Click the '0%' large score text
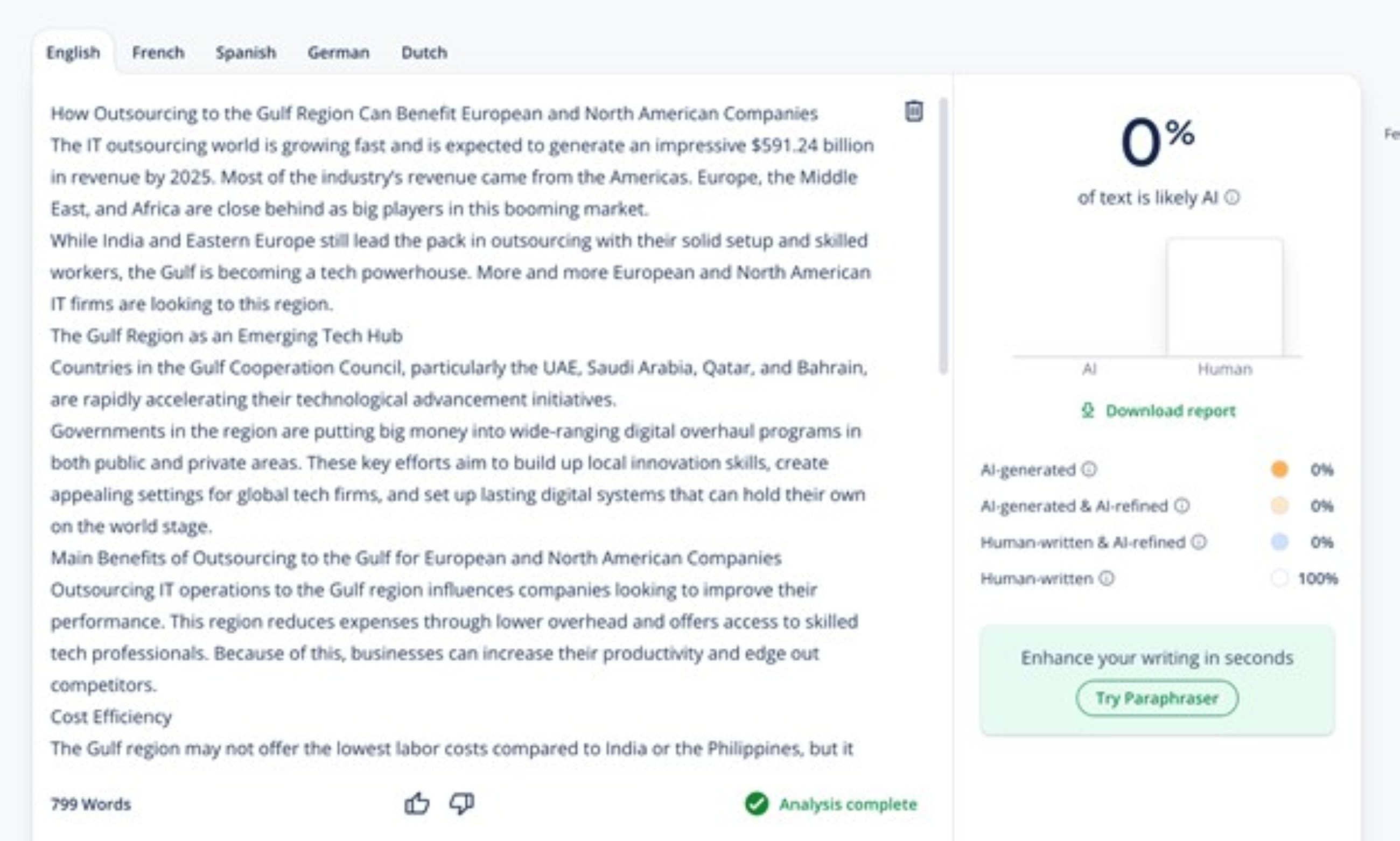The width and height of the screenshot is (1400, 841). (x=1157, y=142)
